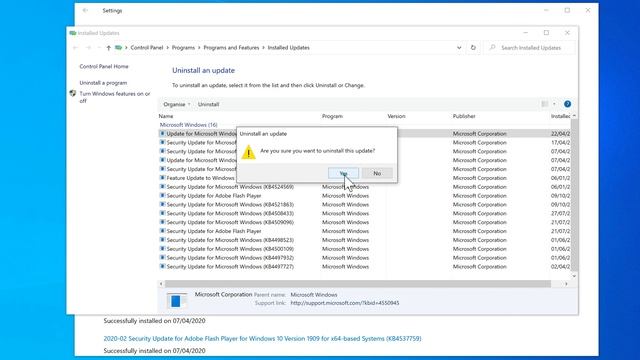Click the details pane update thumbnail

(x=177, y=301)
